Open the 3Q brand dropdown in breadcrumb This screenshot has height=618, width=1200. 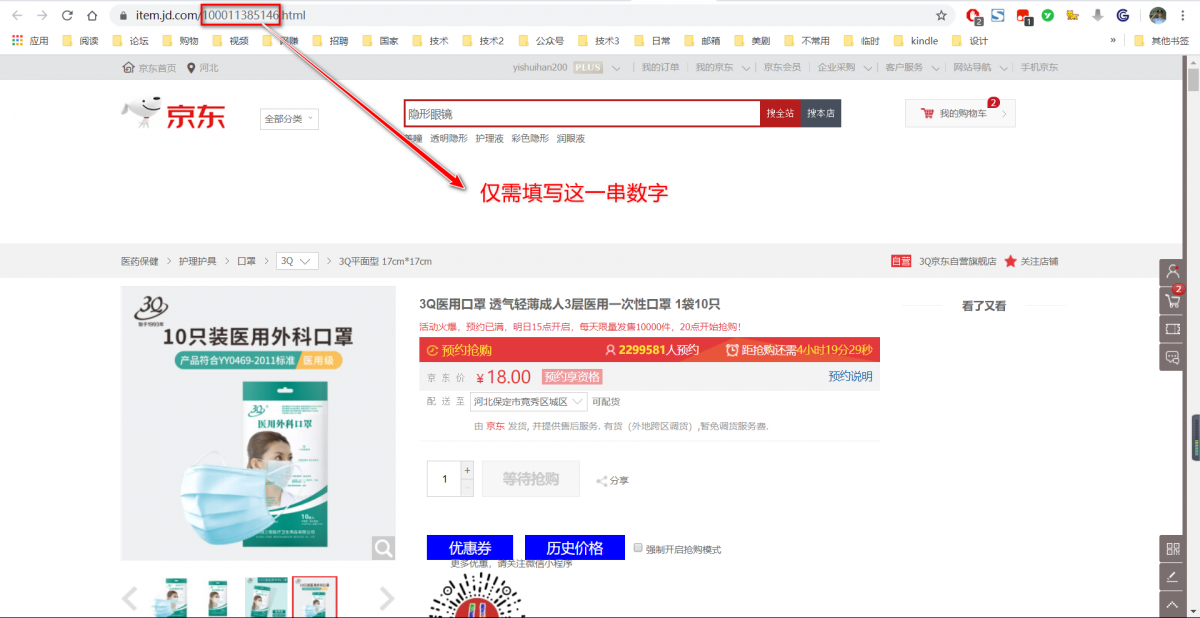click(x=297, y=261)
